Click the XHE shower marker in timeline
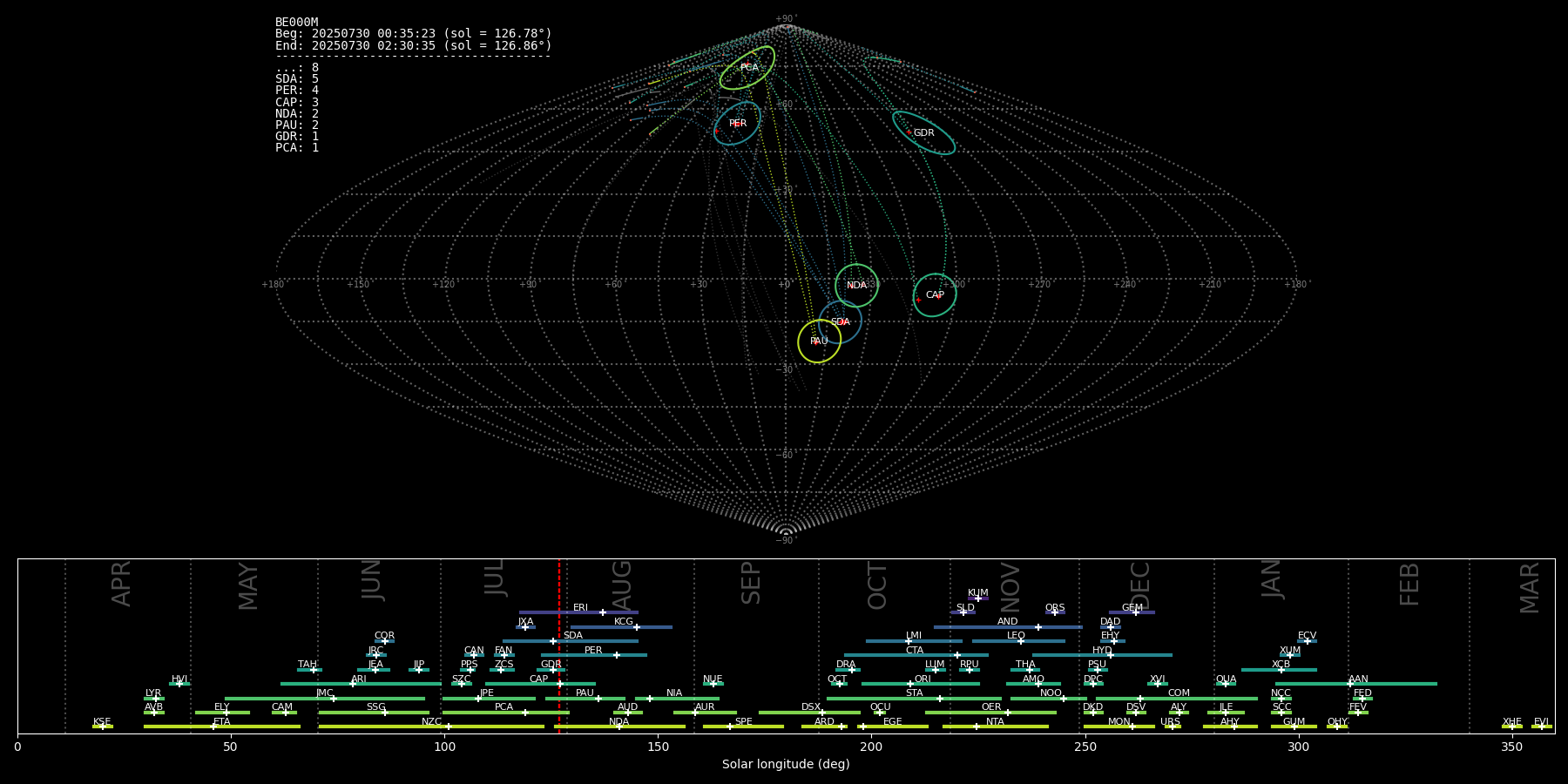Image resolution: width=1568 pixels, height=784 pixels. pos(1511,727)
